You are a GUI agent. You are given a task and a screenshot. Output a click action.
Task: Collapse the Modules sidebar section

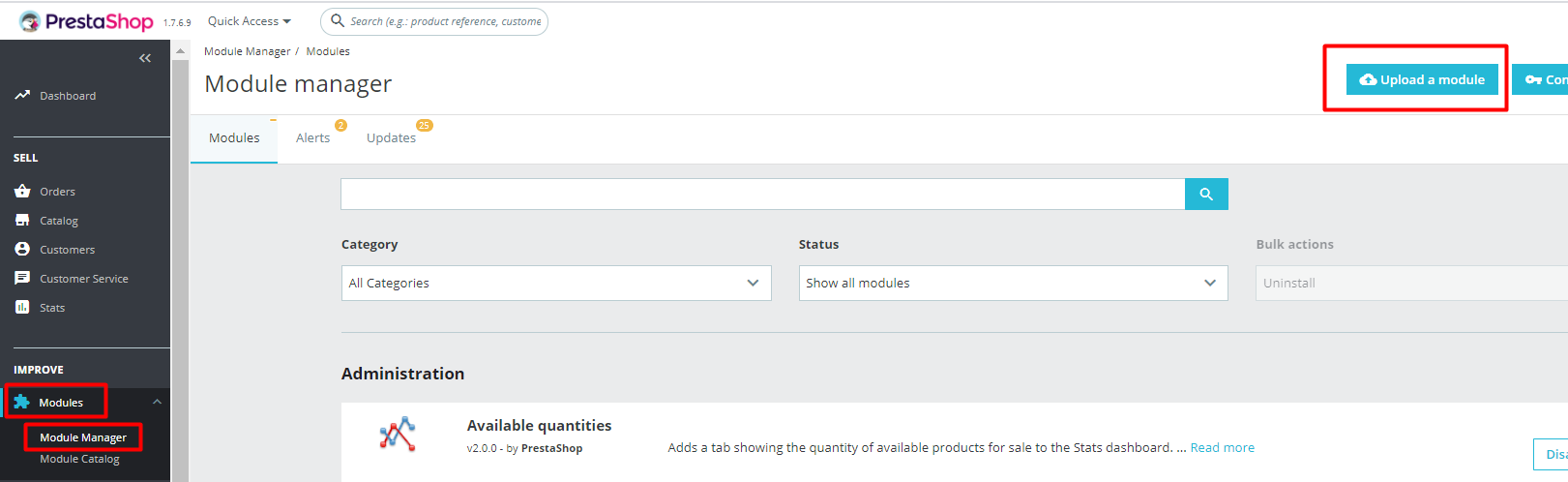pyautogui.click(x=157, y=402)
